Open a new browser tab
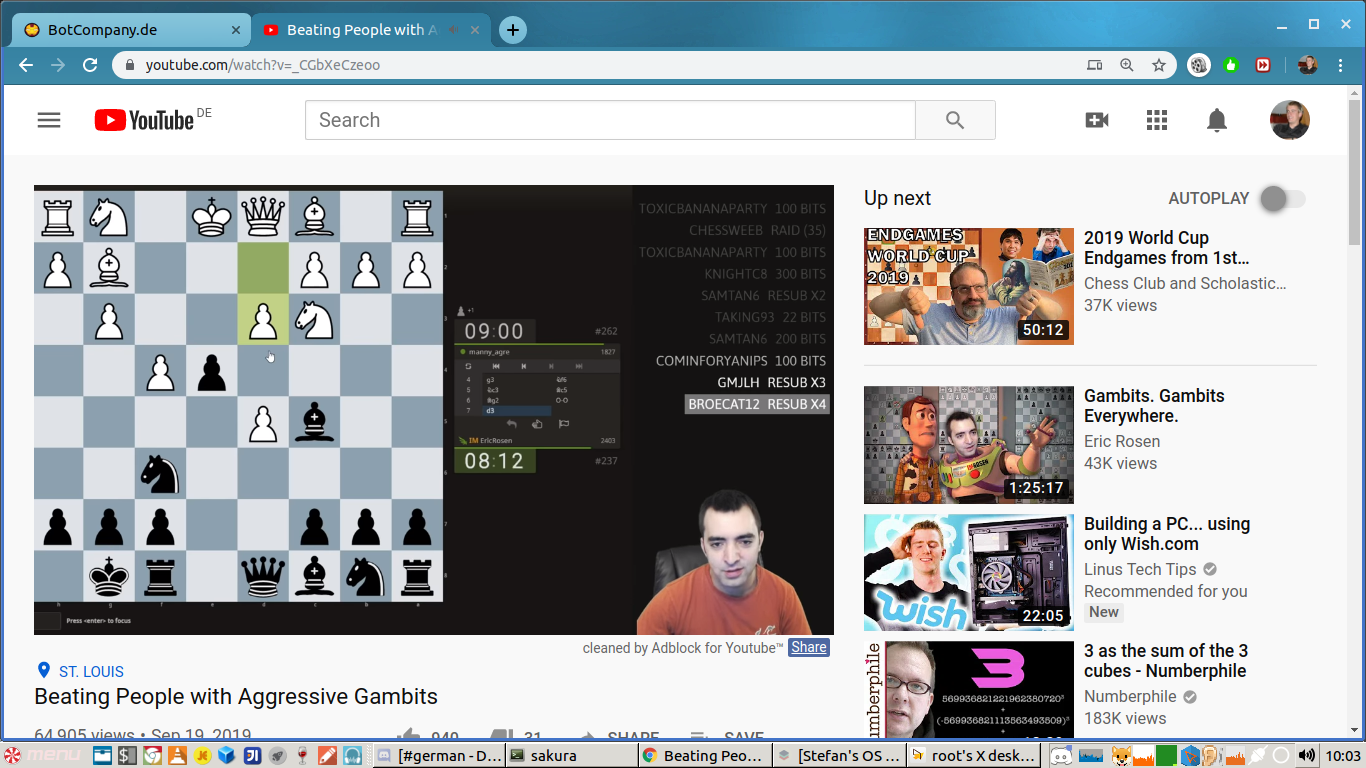 [513, 30]
